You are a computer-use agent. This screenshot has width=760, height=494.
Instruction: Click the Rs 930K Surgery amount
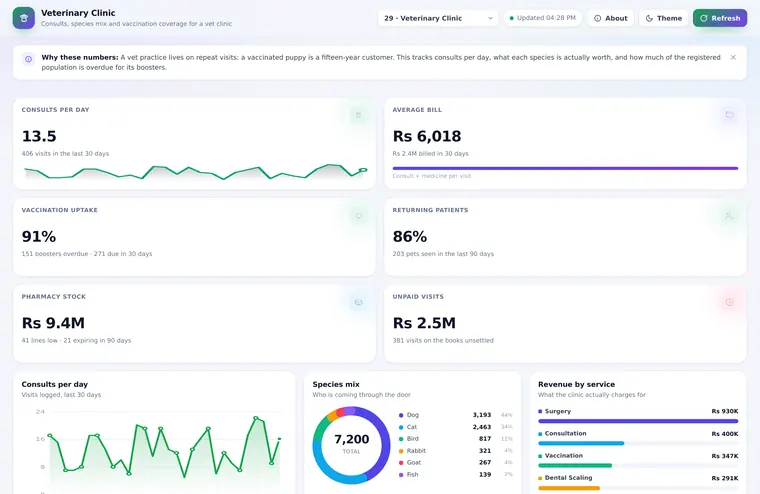click(725, 411)
